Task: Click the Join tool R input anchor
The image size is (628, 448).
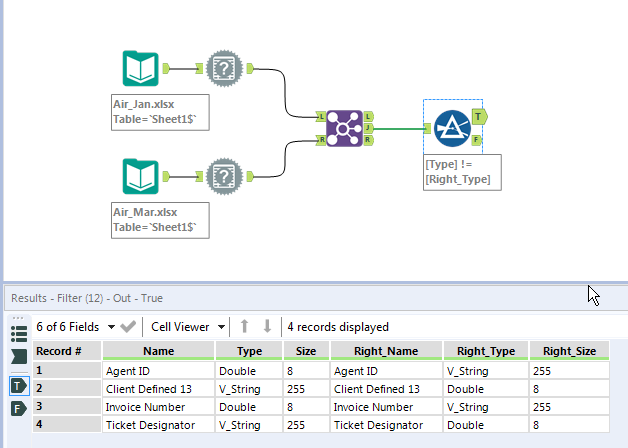Action: pos(321,140)
